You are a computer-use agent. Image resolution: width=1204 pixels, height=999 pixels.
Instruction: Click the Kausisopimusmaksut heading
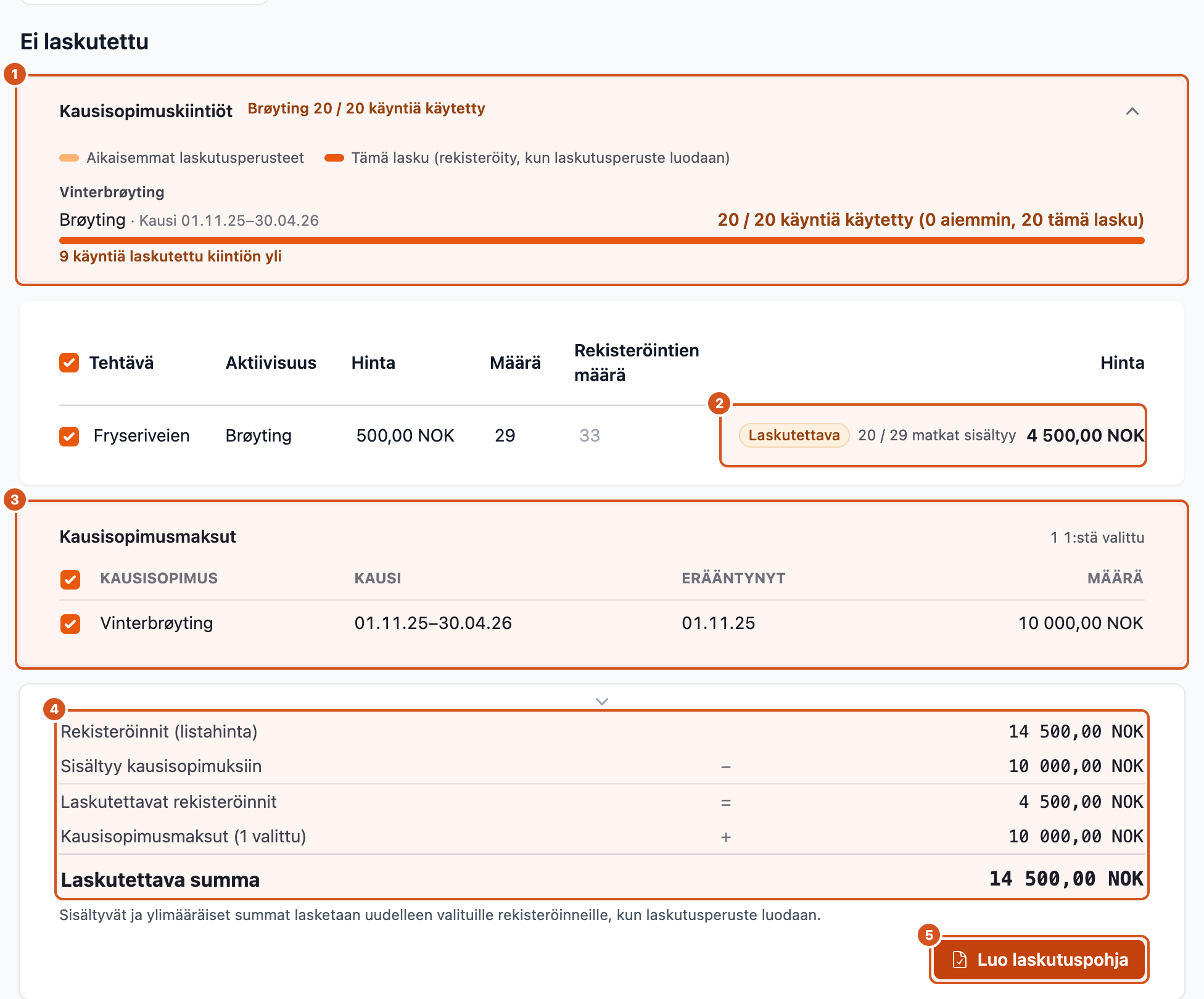click(148, 536)
